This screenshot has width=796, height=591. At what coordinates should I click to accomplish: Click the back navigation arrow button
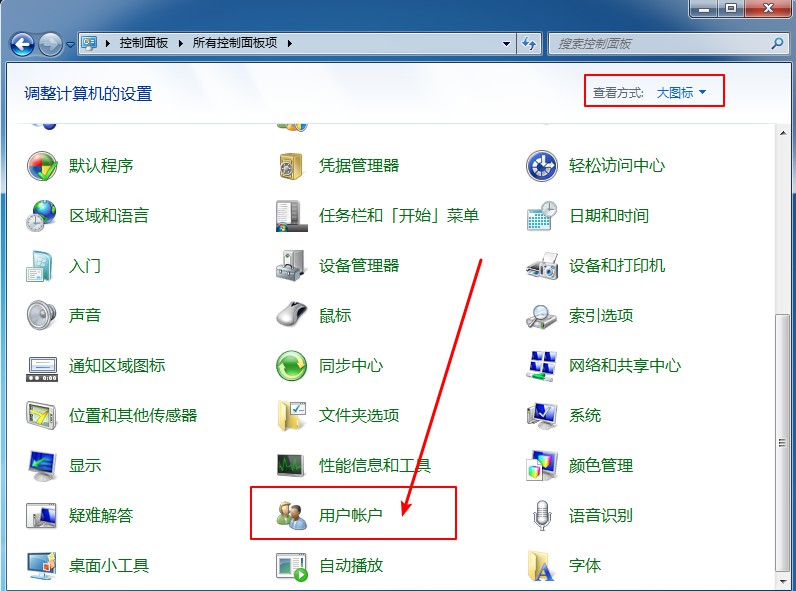coord(23,44)
